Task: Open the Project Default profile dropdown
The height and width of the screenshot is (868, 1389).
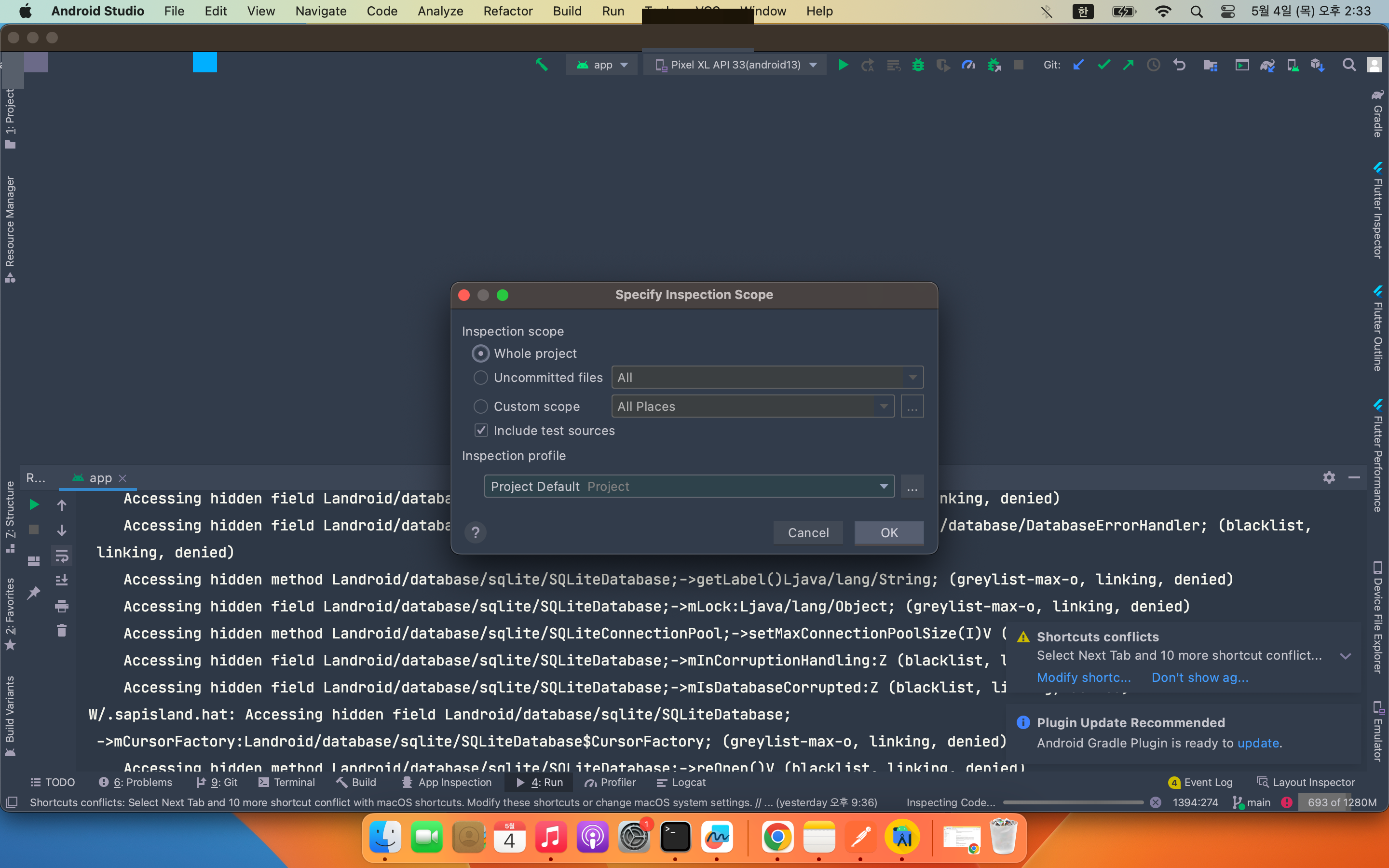Action: (x=689, y=486)
